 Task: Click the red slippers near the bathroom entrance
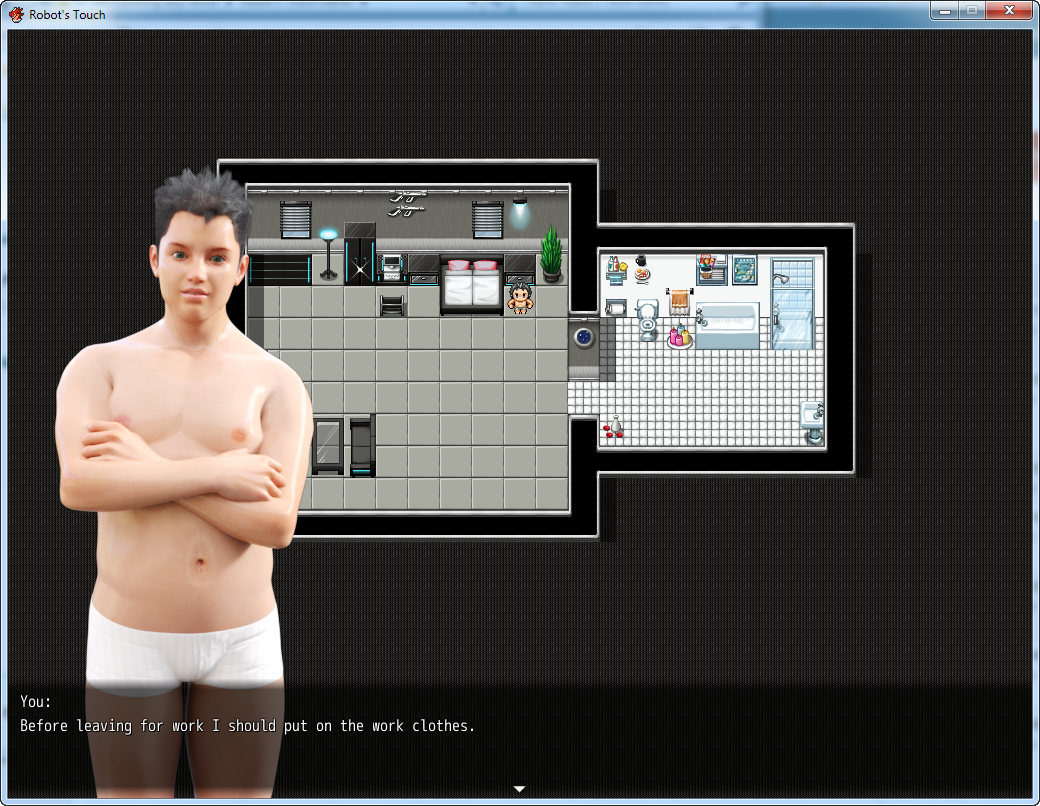point(613,431)
